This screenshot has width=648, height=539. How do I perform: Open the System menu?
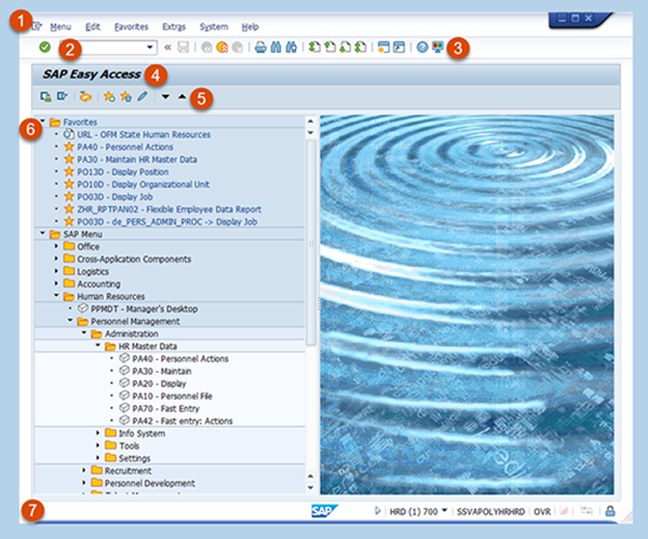[x=214, y=27]
